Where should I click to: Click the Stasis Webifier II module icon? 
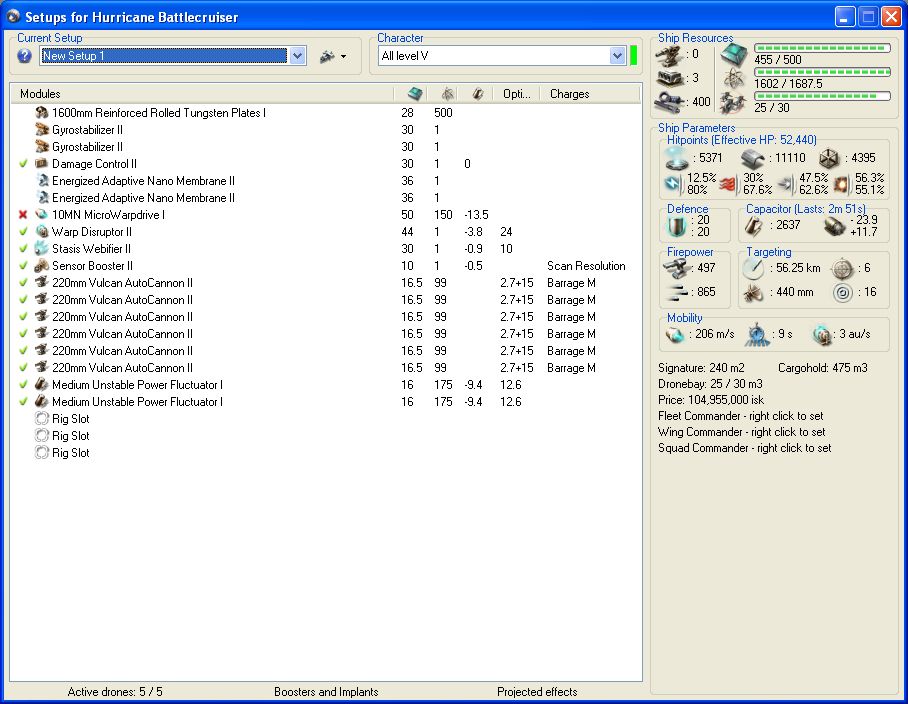coord(42,249)
